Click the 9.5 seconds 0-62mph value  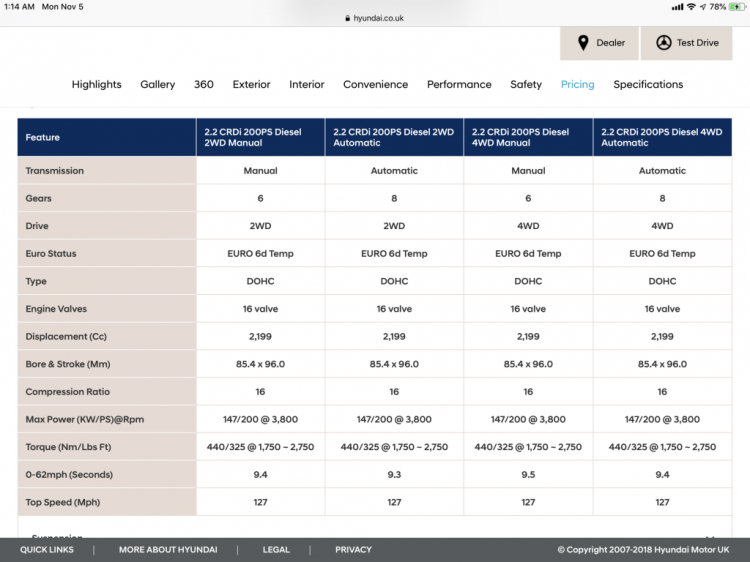pyautogui.click(x=528, y=475)
